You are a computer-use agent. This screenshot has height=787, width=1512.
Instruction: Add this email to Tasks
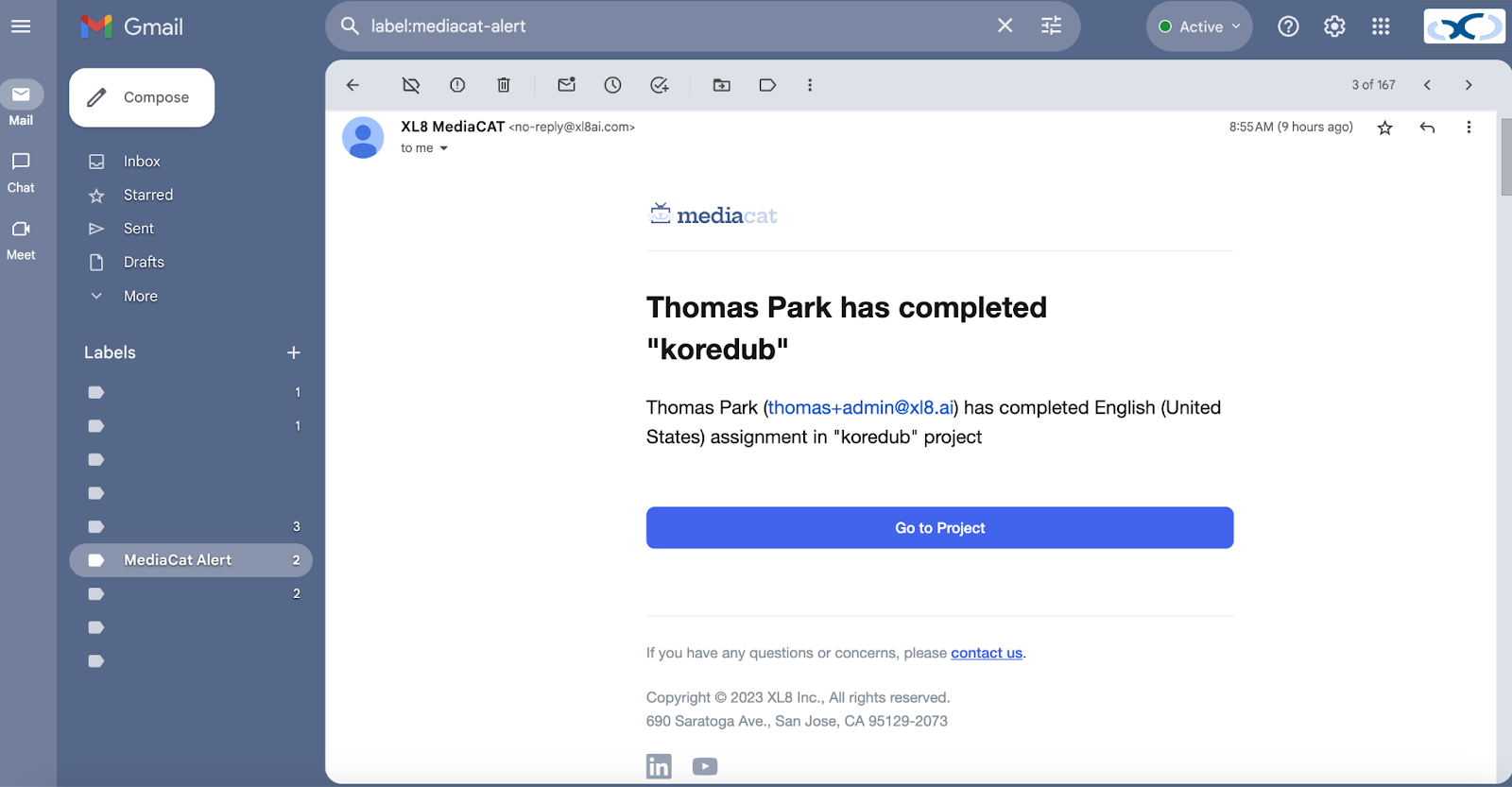(660, 85)
